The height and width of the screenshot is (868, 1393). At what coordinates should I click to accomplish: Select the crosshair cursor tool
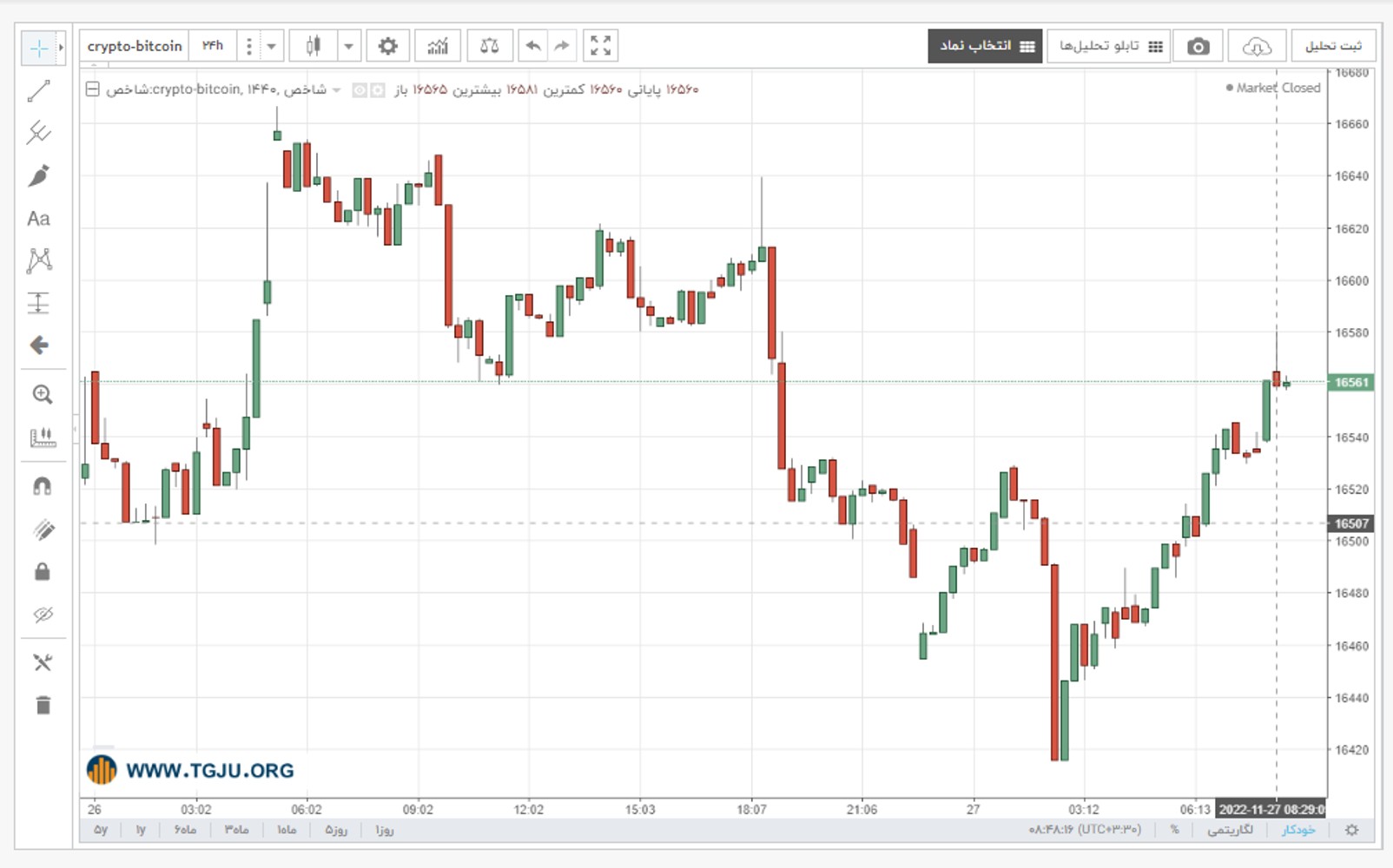[38, 48]
